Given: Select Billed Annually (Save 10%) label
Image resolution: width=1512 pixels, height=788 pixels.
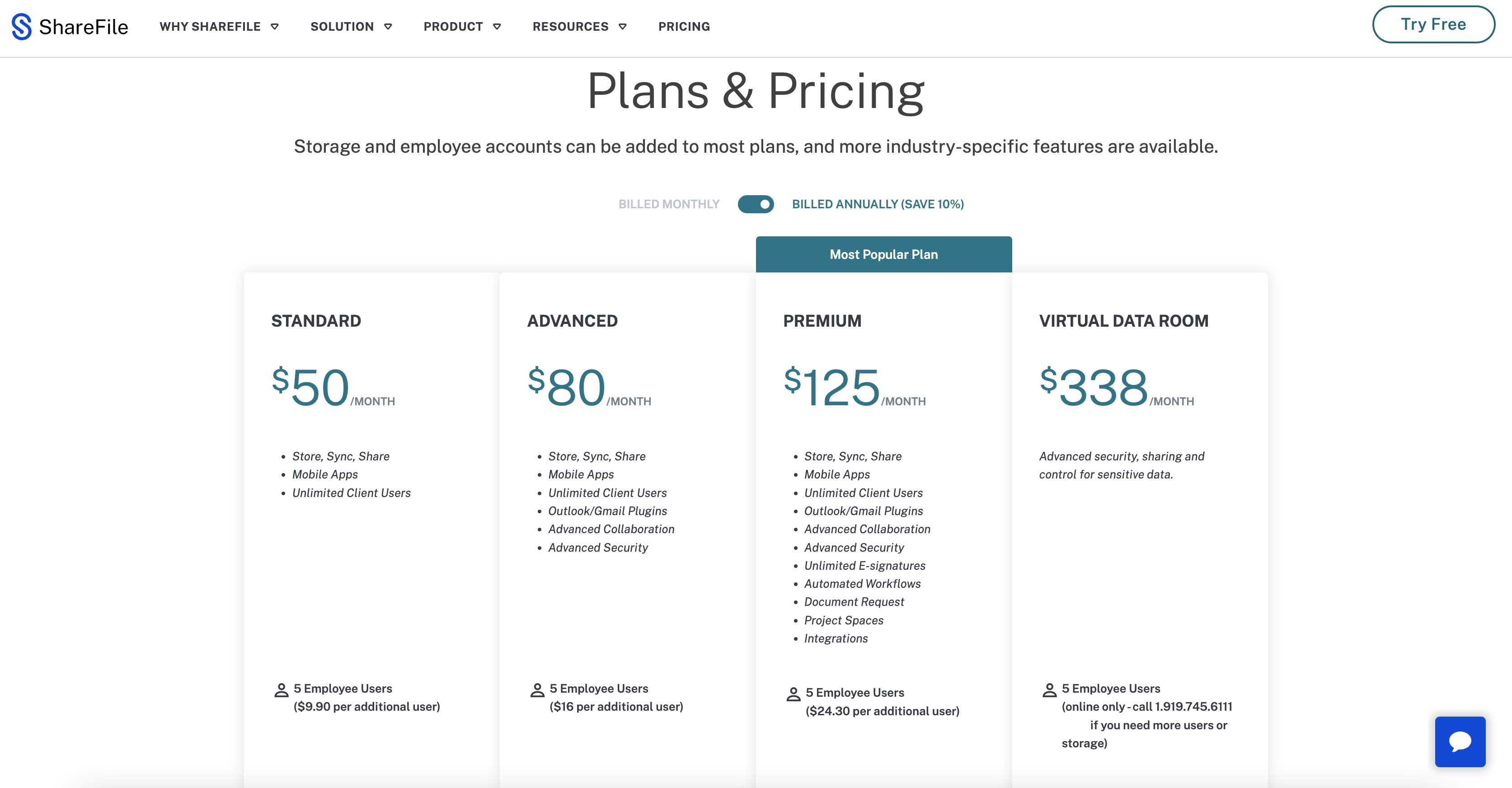Looking at the screenshot, I should (x=878, y=204).
